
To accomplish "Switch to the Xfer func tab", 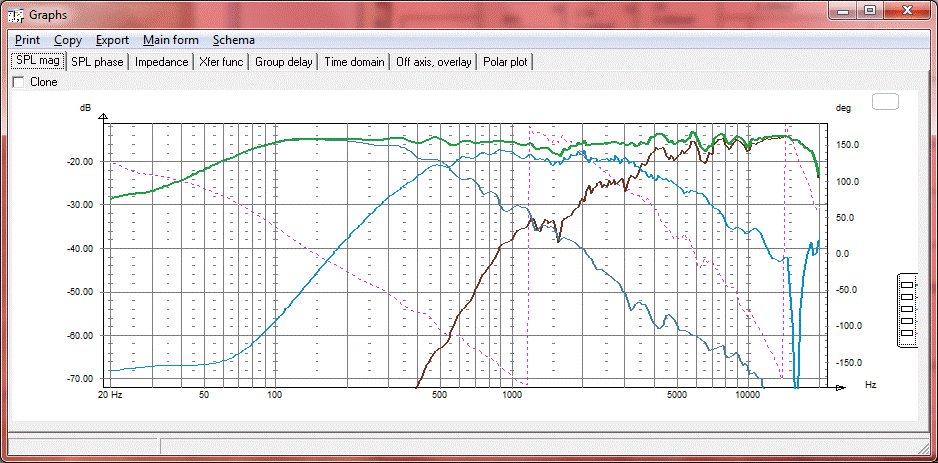I will click(x=221, y=62).
